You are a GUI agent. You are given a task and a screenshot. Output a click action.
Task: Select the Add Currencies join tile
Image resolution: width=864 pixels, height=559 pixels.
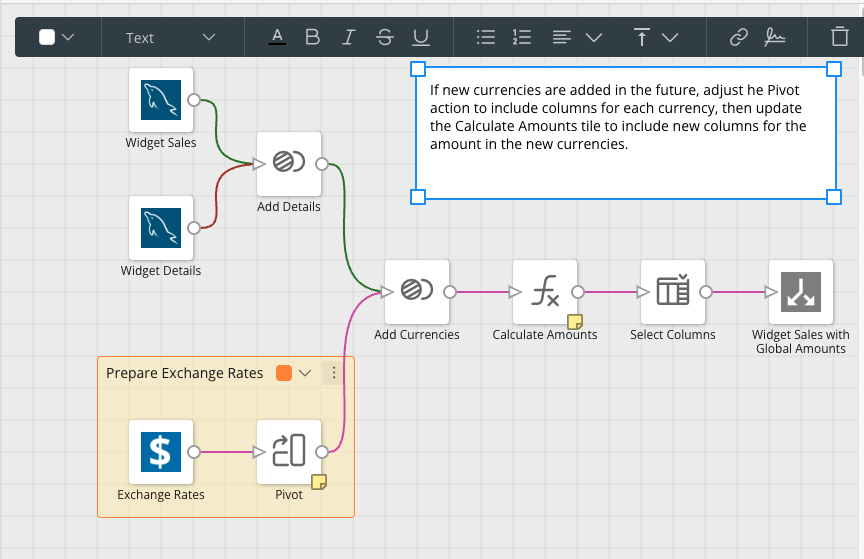[417, 292]
